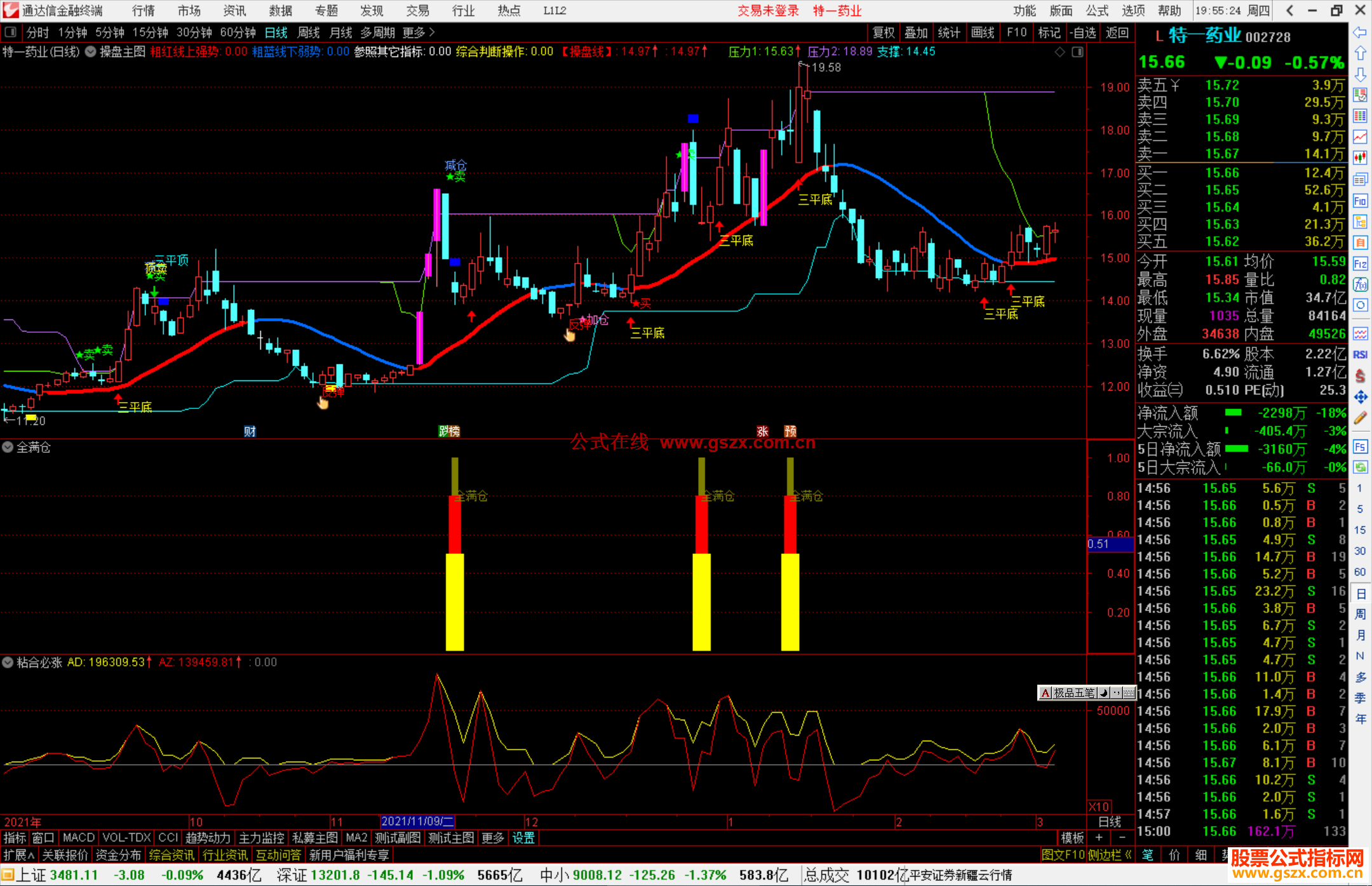
Task: Click the 设置 settings button in indicator bar
Action: [523, 838]
